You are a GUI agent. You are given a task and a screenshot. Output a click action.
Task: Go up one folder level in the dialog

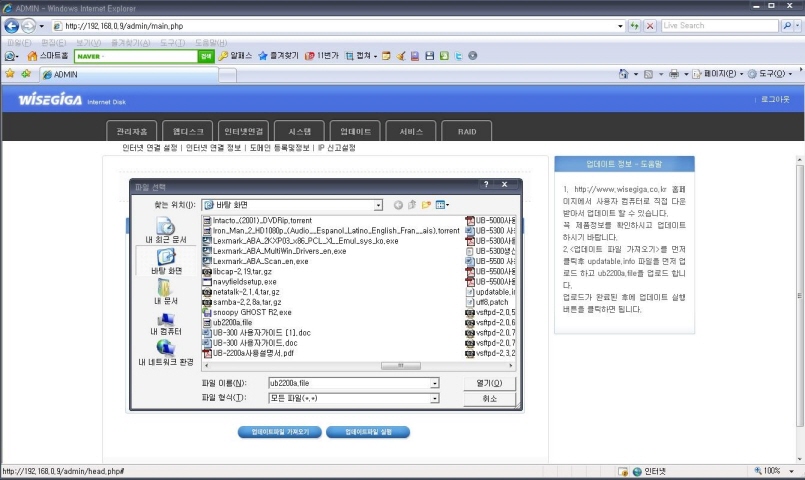pyautogui.click(x=412, y=205)
